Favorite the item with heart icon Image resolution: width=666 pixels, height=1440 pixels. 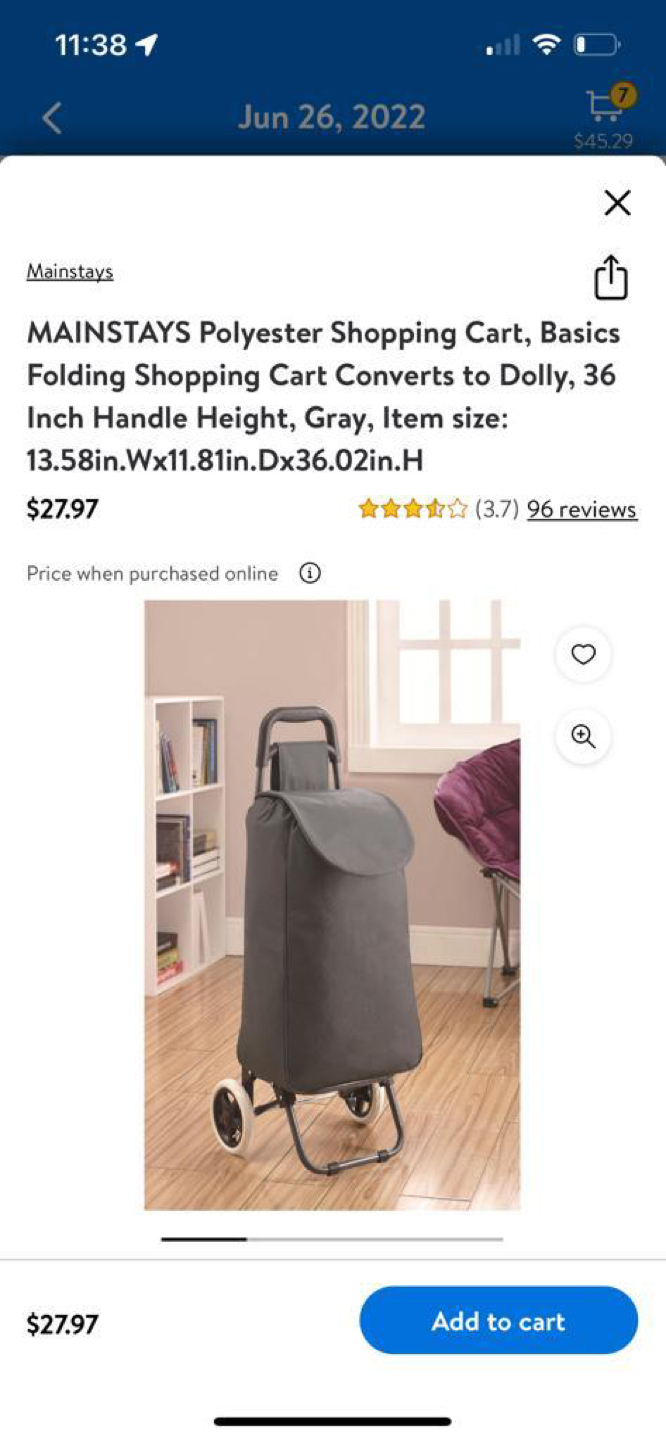coord(583,654)
